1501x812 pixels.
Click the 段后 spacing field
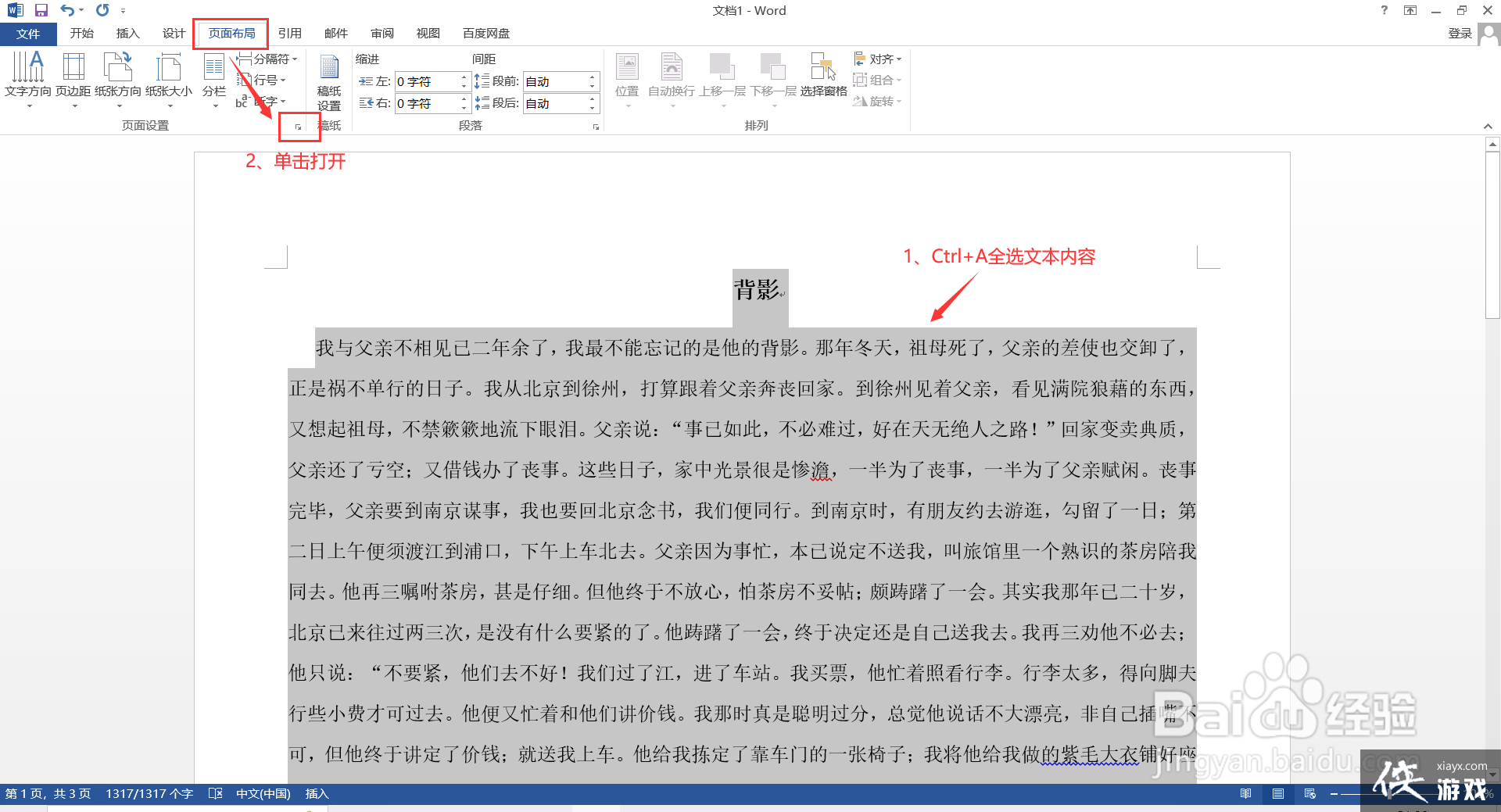point(554,103)
